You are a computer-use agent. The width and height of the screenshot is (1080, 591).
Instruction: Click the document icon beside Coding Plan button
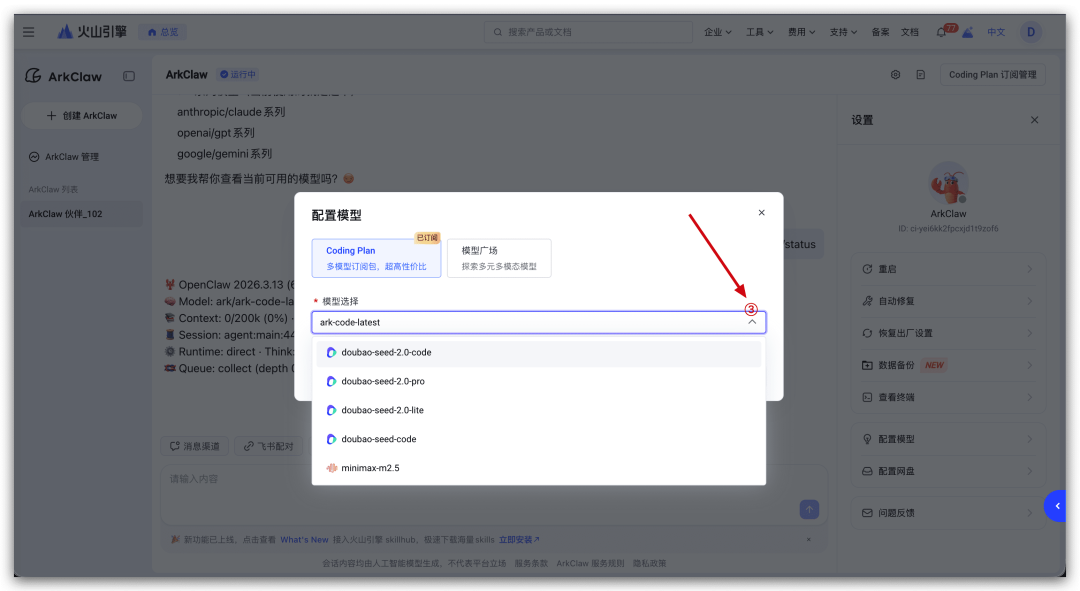(x=920, y=75)
